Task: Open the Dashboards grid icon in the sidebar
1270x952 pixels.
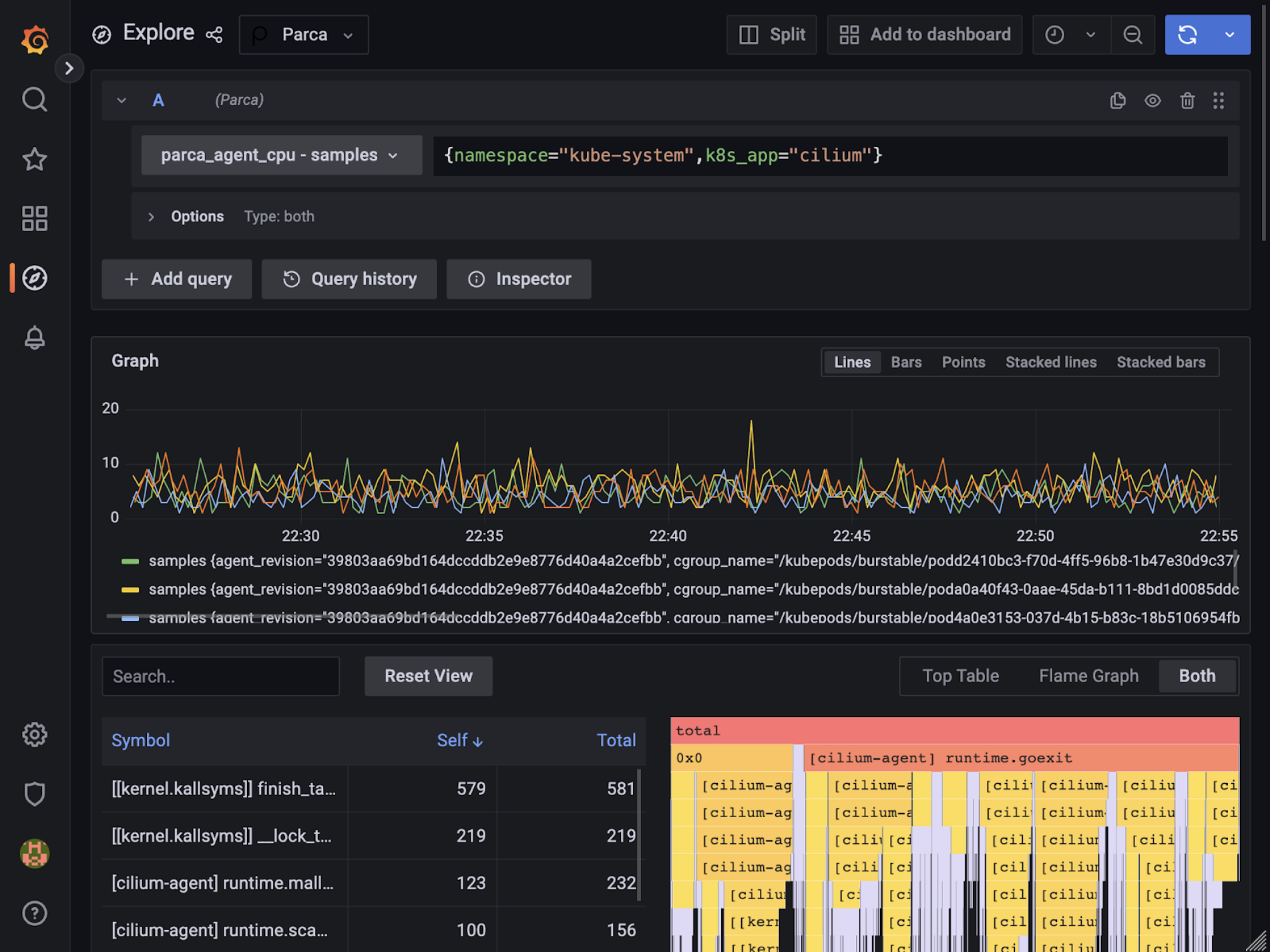Action: [x=35, y=218]
